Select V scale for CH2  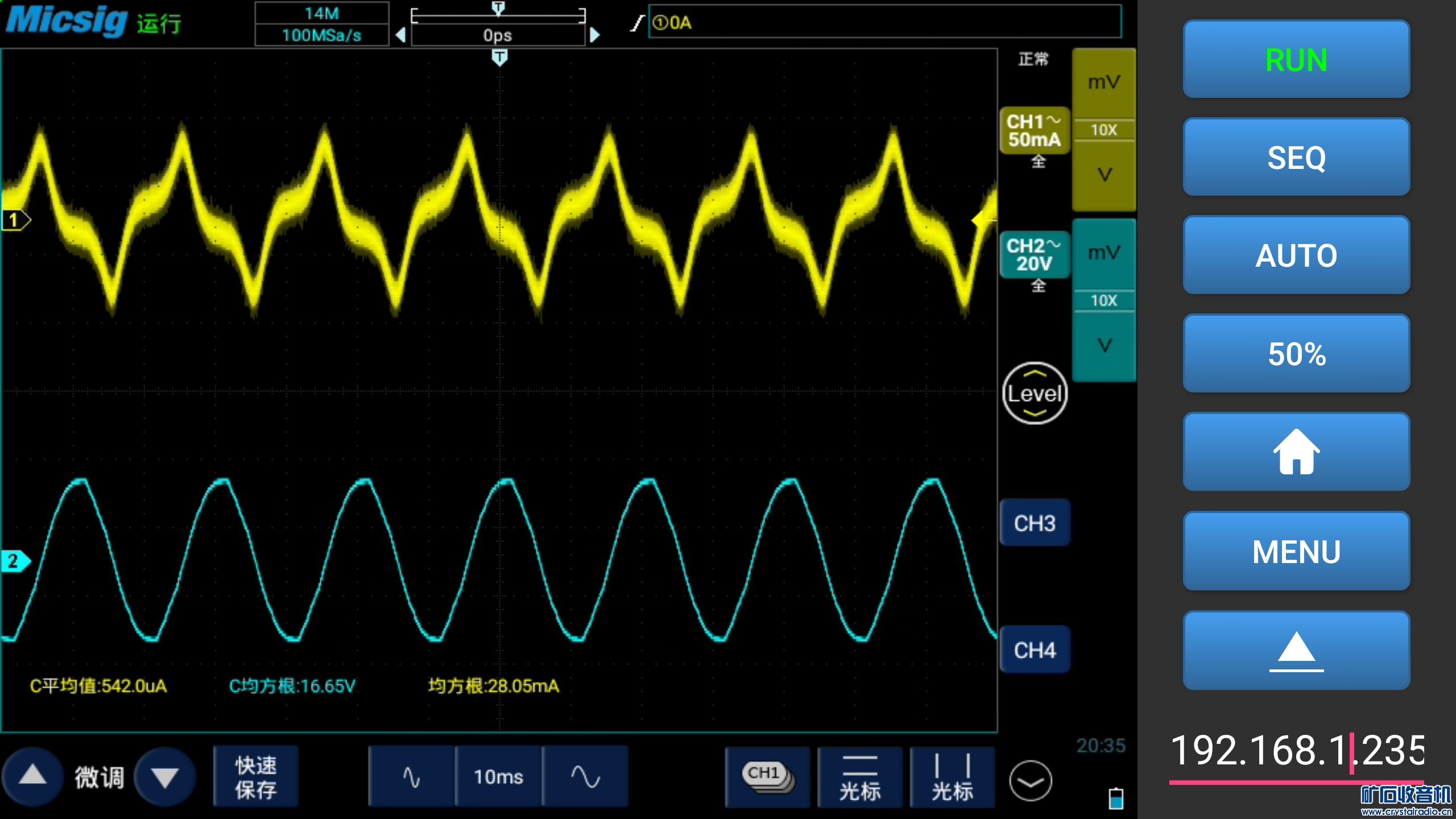point(1103,345)
